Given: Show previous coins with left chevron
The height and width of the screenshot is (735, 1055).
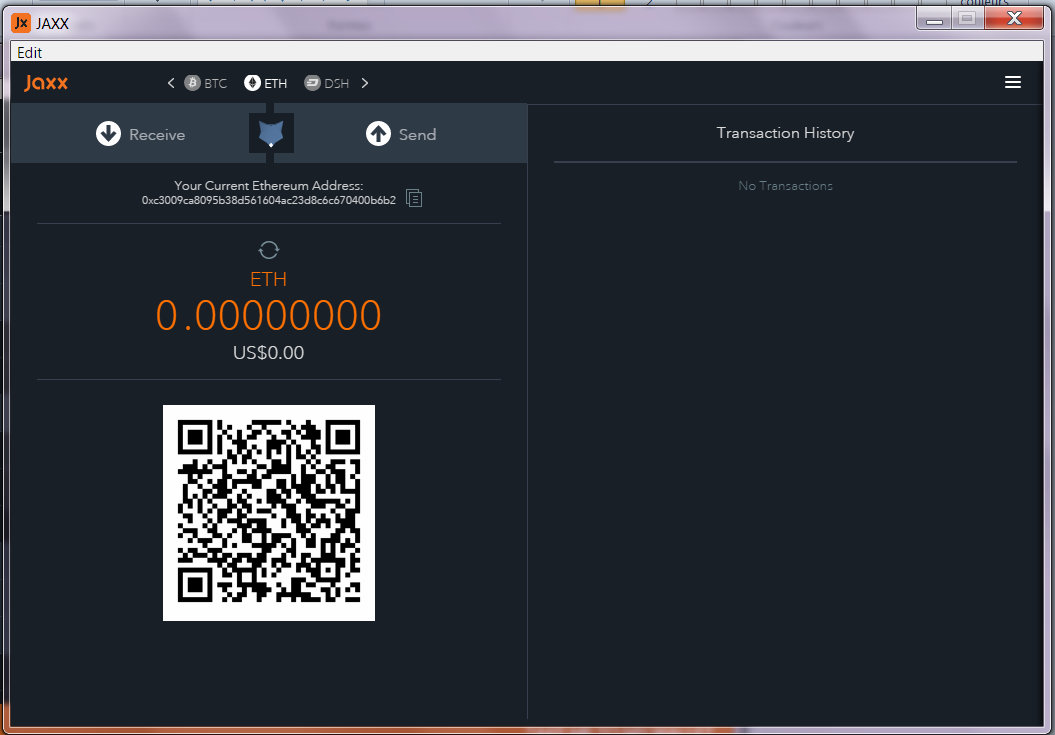Looking at the screenshot, I should pyautogui.click(x=171, y=83).
